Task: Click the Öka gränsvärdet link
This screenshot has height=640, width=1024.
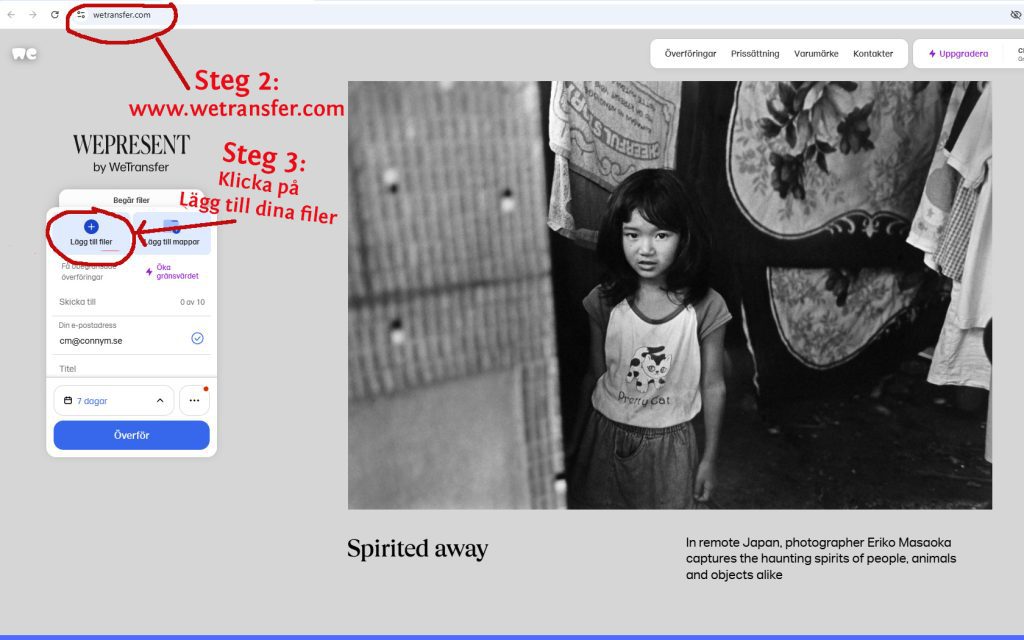Action: point(177,271)
